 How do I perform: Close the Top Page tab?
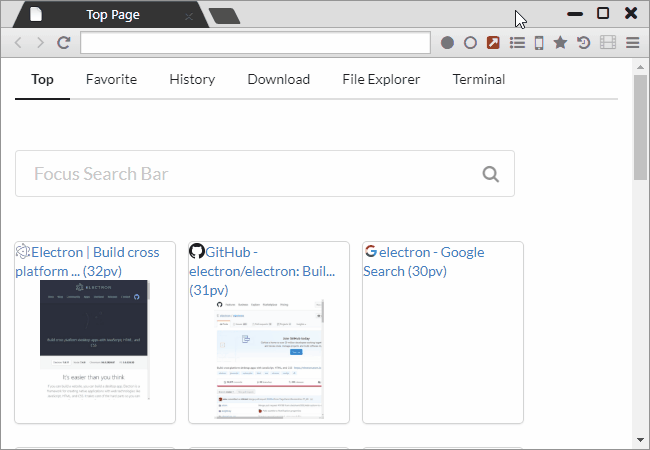189,17
